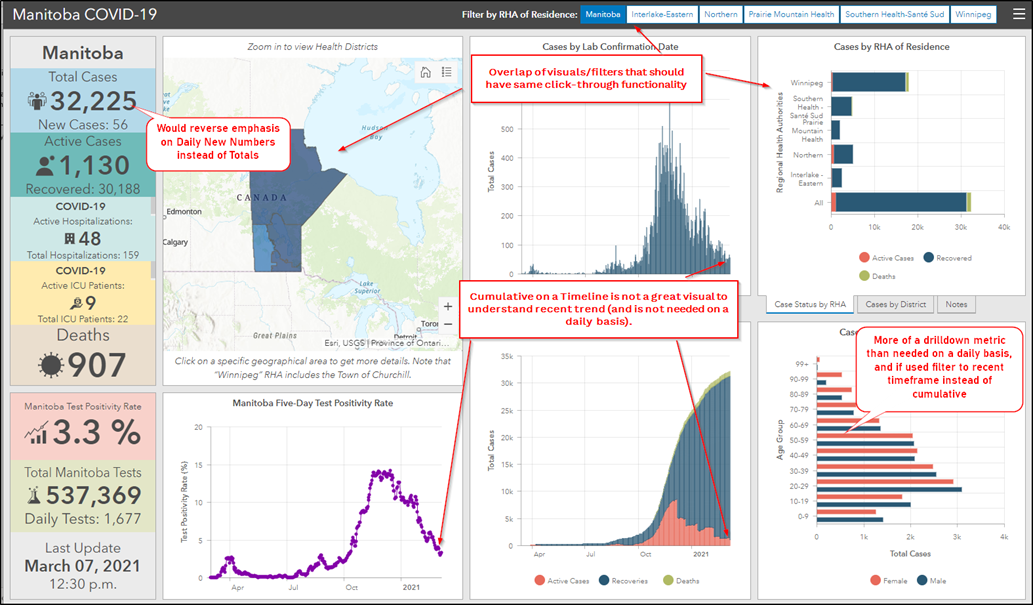Filter by Prairie Mountain Health
Screen dimensions: 1033x605
(x=791, y=14)
